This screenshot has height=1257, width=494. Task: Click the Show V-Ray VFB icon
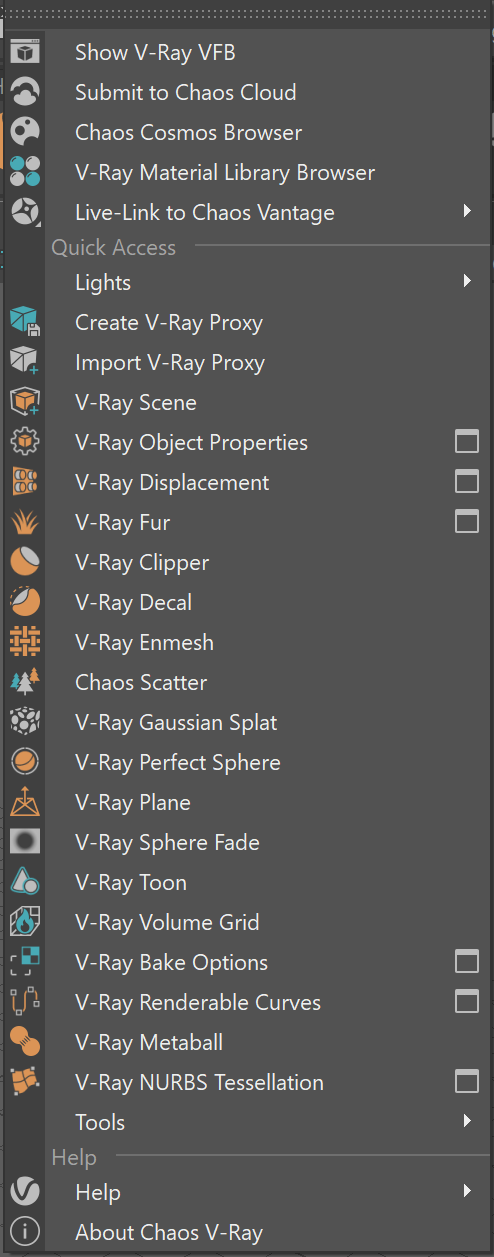25,52
